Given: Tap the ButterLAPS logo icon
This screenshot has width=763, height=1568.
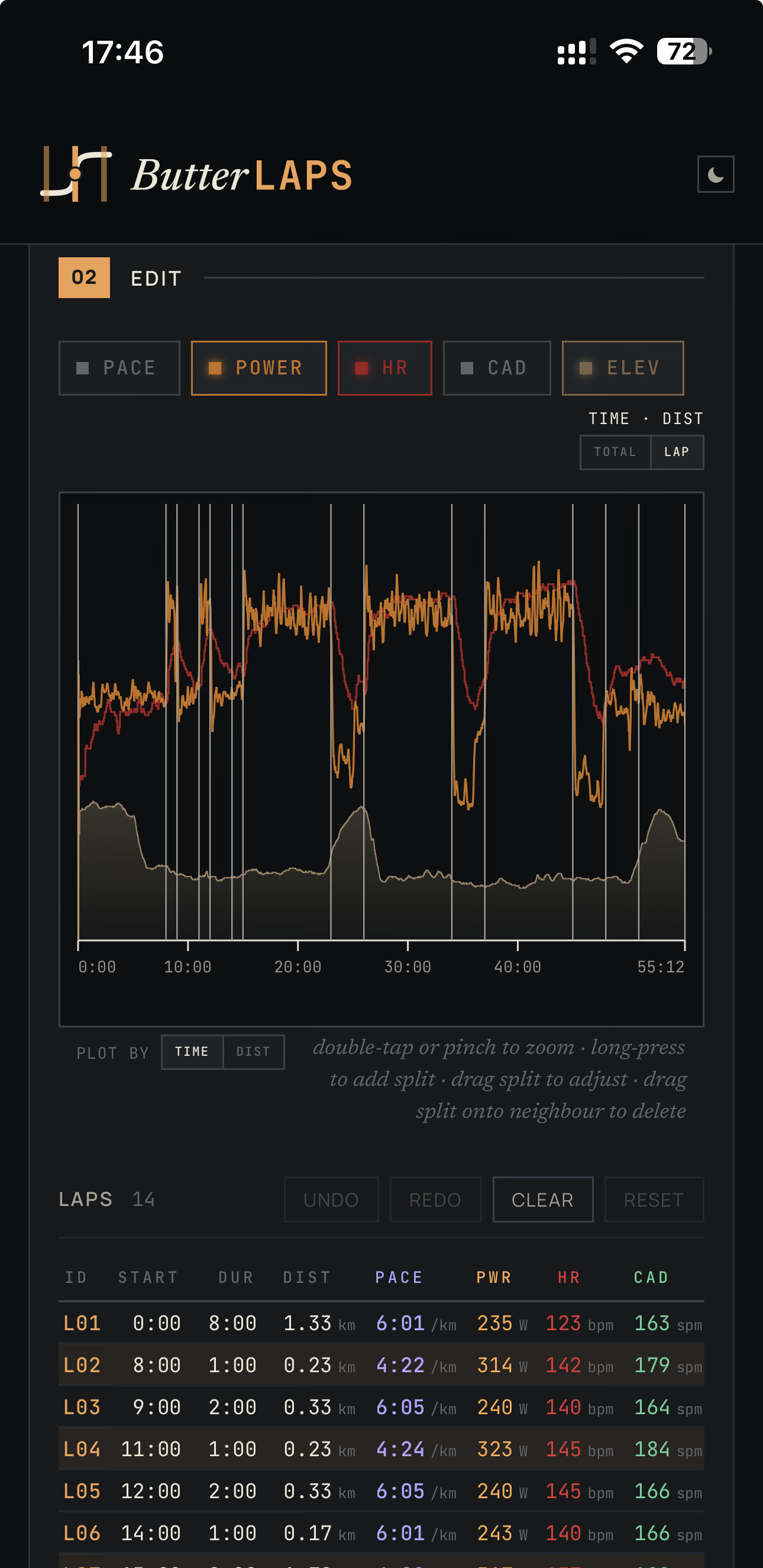Looking at the screenshot, I should click(x=76, y=174).
